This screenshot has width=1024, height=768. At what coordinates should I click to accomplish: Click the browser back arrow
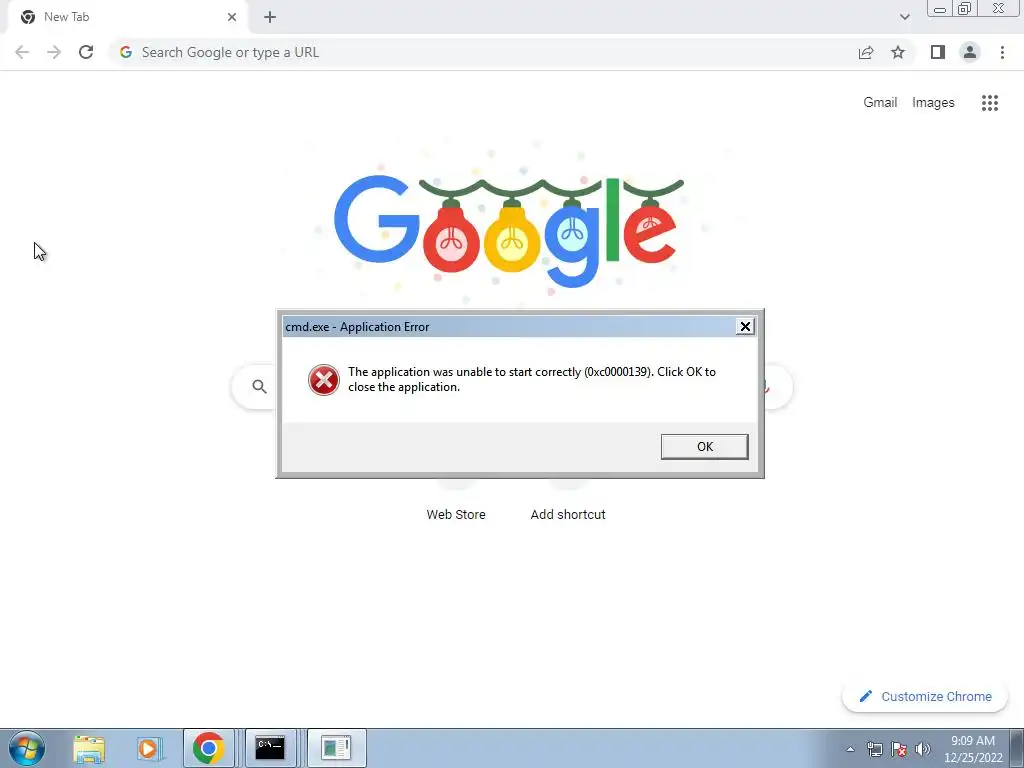point(22,52)
